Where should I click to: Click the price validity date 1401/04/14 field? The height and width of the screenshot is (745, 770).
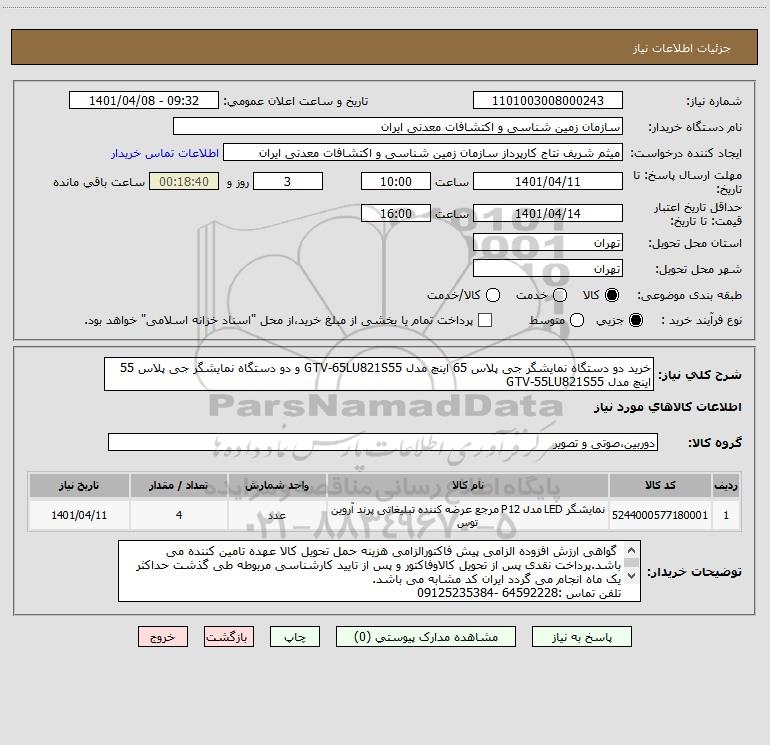click(x=548, y=213)
